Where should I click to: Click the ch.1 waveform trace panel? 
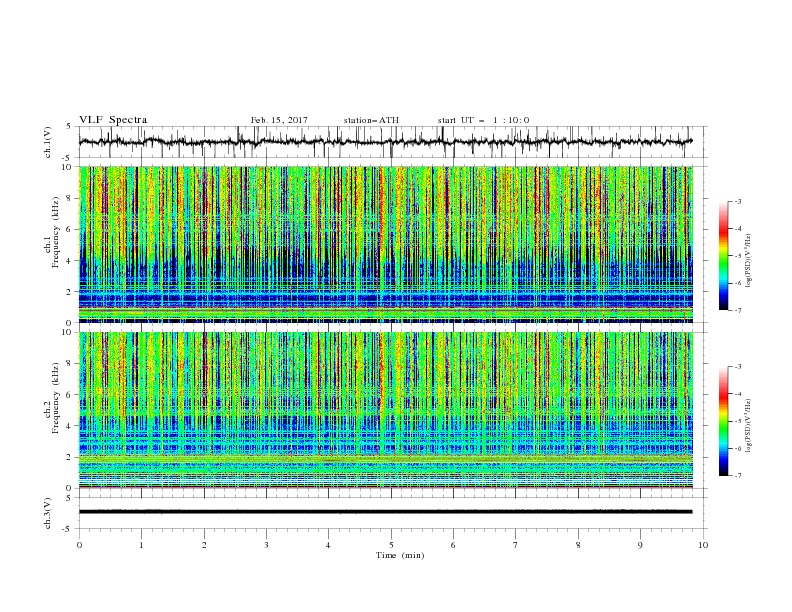[x=393, y=142]
